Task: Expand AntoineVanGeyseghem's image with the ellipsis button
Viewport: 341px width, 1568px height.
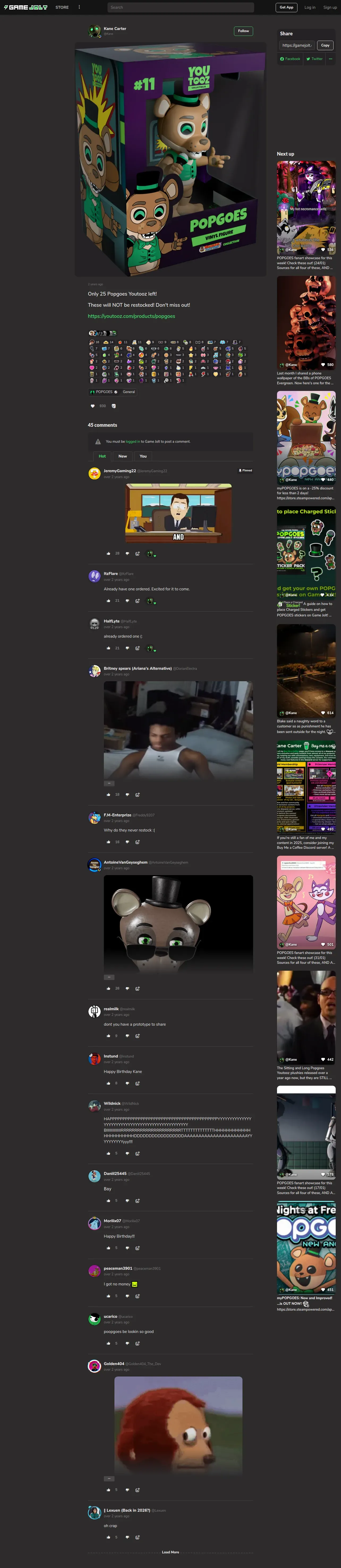Action: 109,977
